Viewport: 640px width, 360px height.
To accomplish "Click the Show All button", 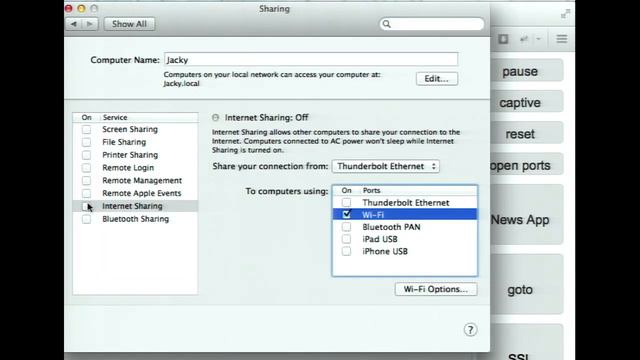I will [129, 24].
